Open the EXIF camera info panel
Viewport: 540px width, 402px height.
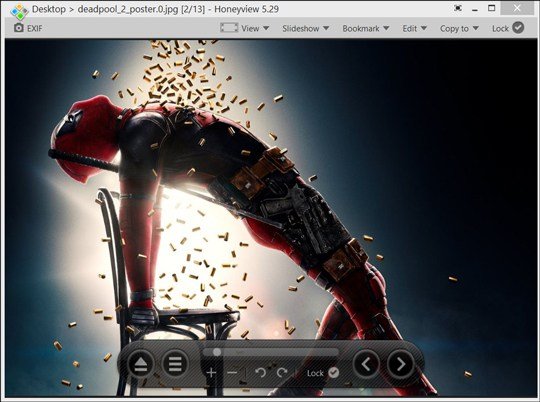(x=28, y=28)
